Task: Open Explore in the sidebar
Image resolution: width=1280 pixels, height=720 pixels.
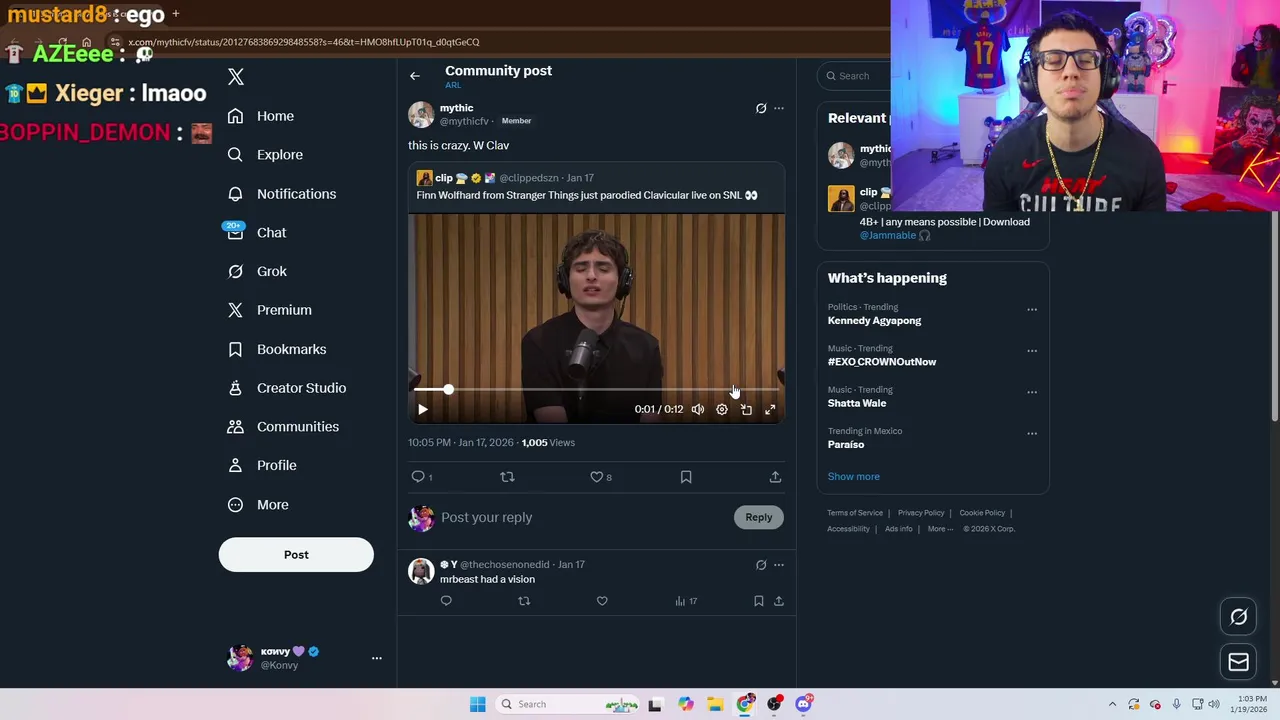Action: point(265,155)
